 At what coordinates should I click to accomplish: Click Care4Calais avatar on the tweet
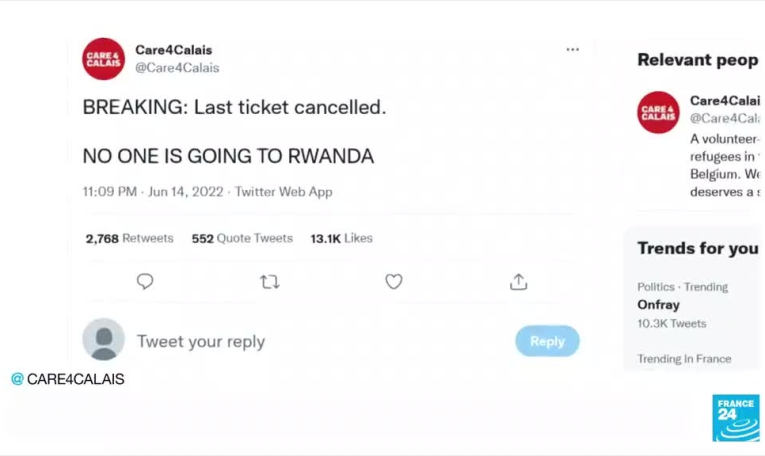[104, 59]
